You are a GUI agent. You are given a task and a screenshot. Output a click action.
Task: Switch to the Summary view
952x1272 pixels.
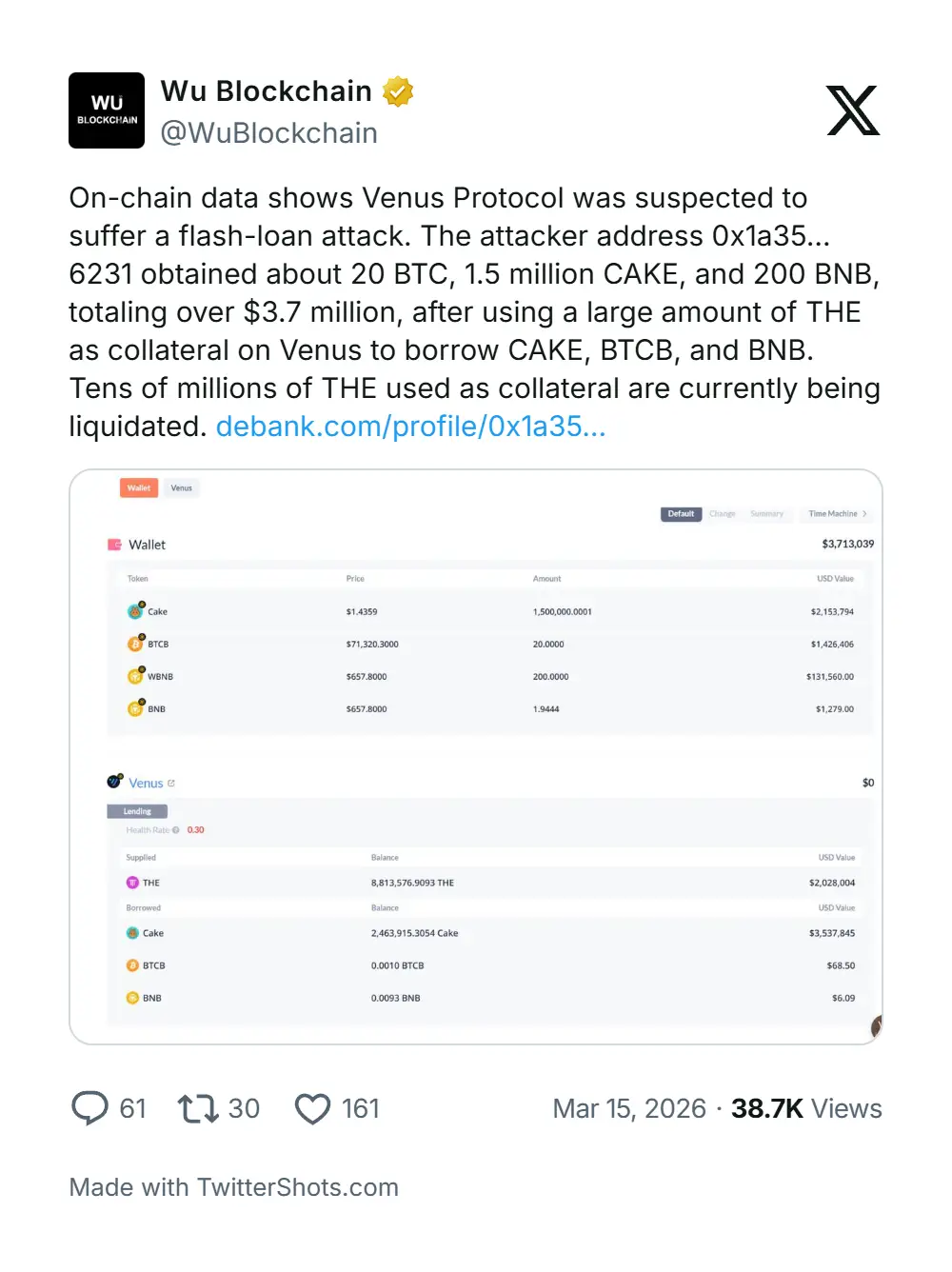tap(766, 514)
